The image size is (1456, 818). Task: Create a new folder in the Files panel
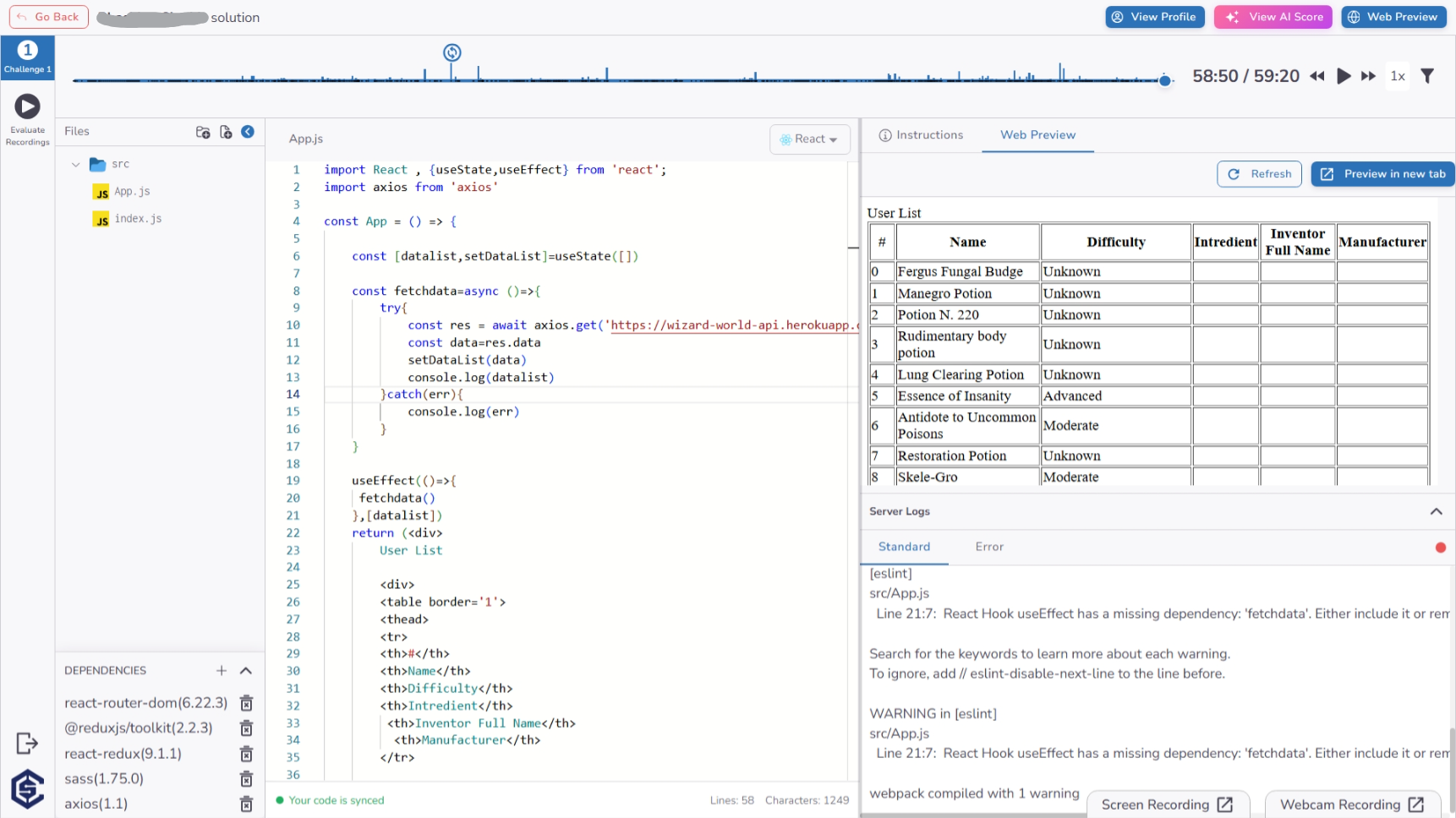203,132
